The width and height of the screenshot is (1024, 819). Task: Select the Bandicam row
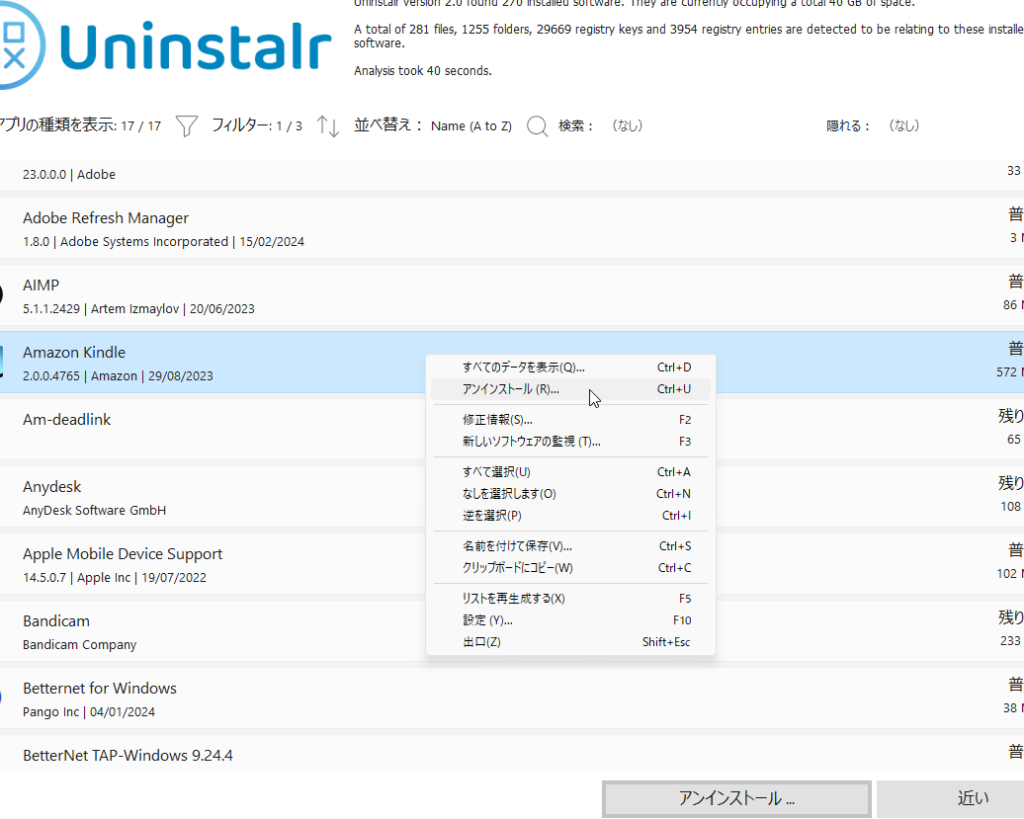(512, 632)
